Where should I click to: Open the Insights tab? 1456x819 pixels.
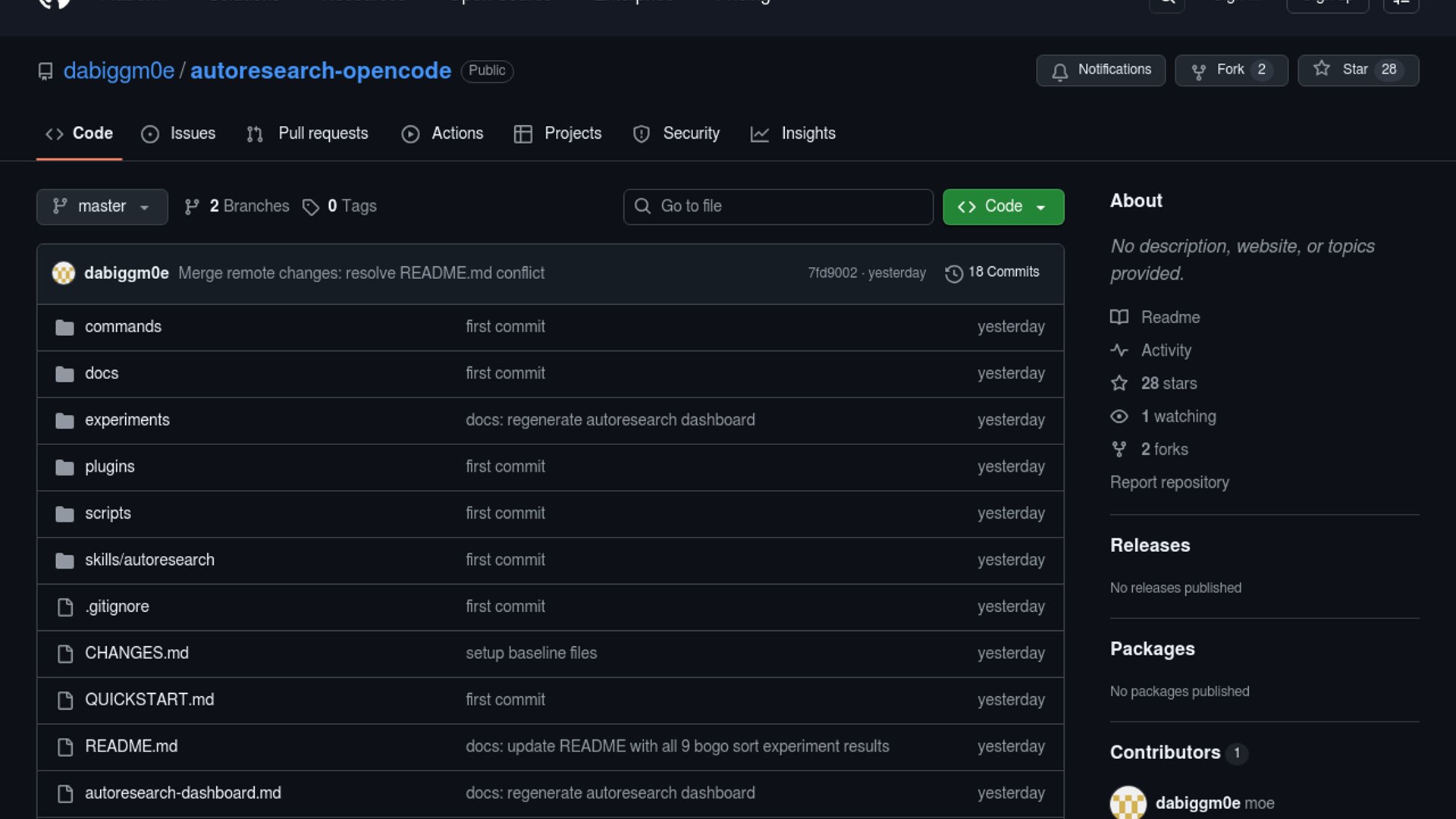pyautogui.click(x=792, y=133)
